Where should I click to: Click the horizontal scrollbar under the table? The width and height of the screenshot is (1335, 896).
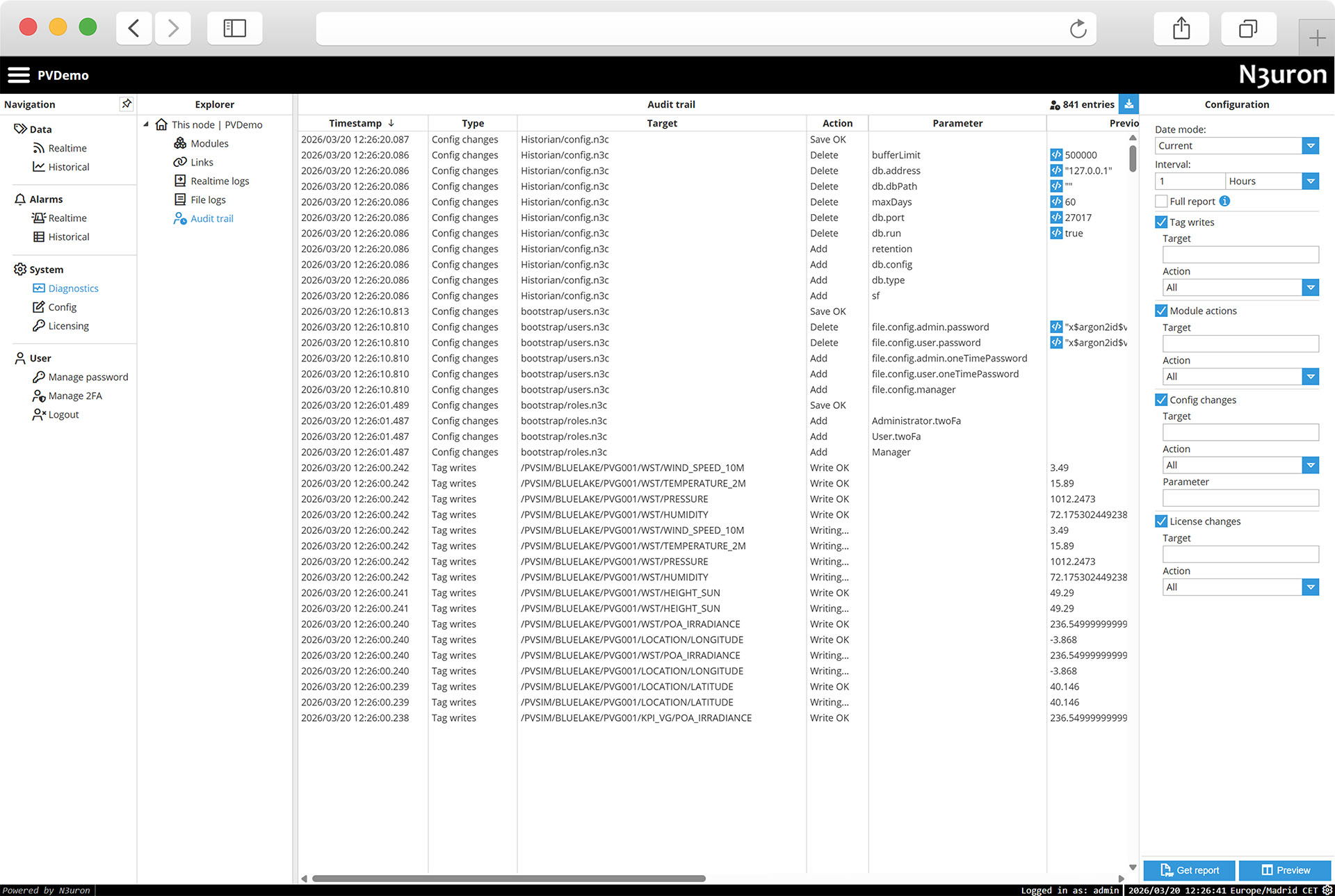[x=508, y=879]
